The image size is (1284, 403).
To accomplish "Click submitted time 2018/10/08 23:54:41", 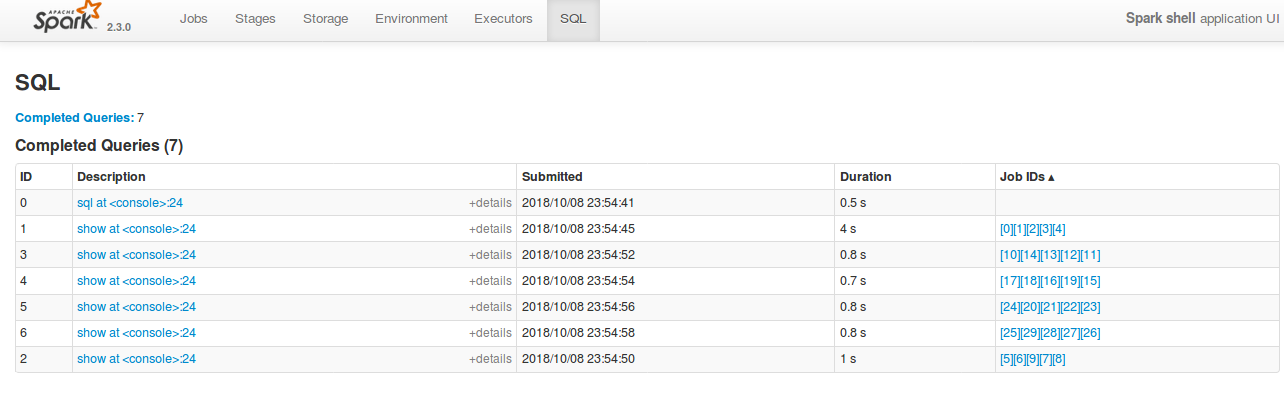I will [x=578, y=203].
